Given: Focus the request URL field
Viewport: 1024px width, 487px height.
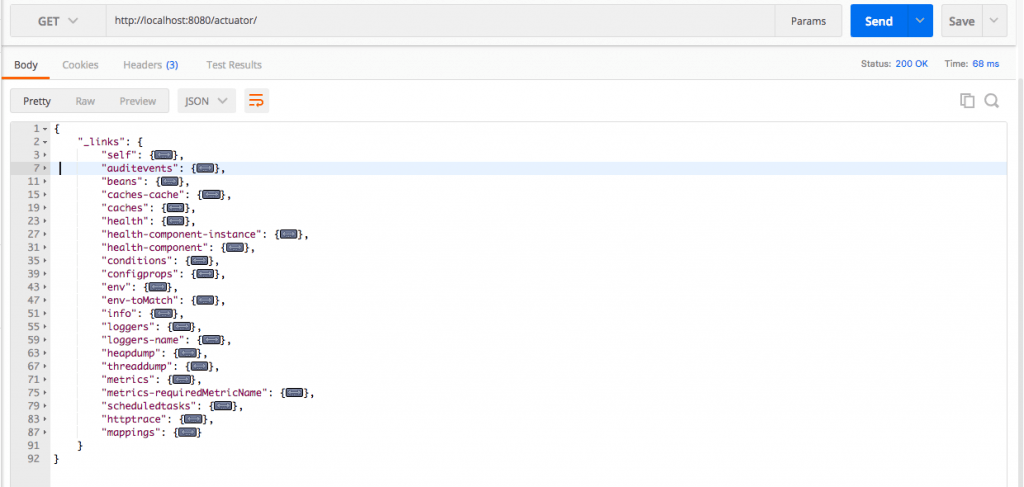Looking at the screenshot, I should [441, 21].
